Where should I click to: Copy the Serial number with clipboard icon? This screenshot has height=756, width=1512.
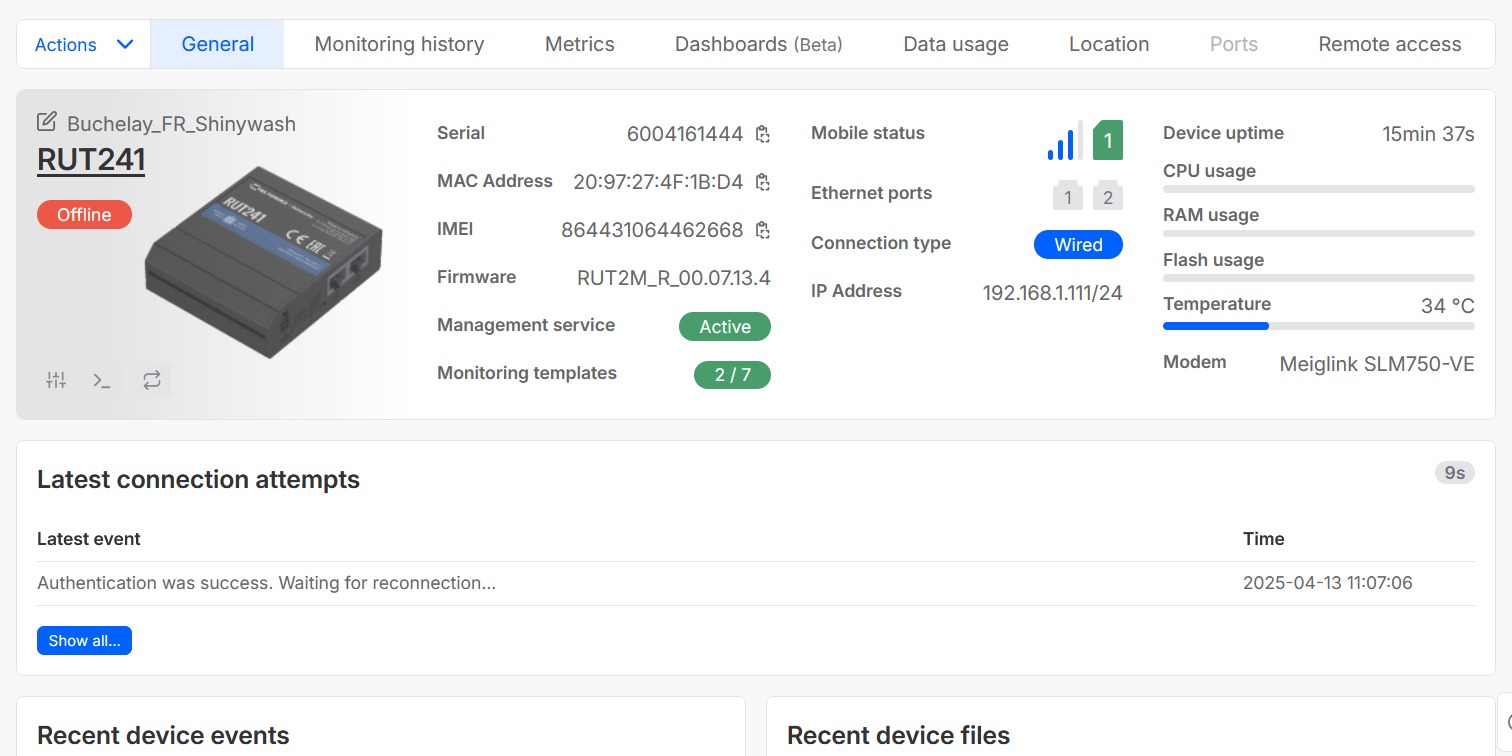763,134
